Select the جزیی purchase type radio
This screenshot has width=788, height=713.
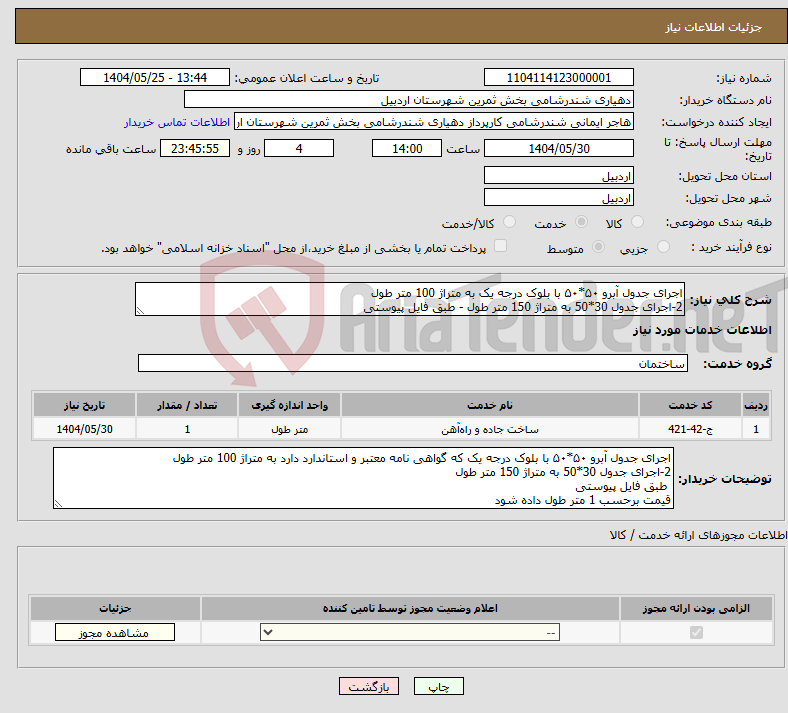click(x=663, y=247)
